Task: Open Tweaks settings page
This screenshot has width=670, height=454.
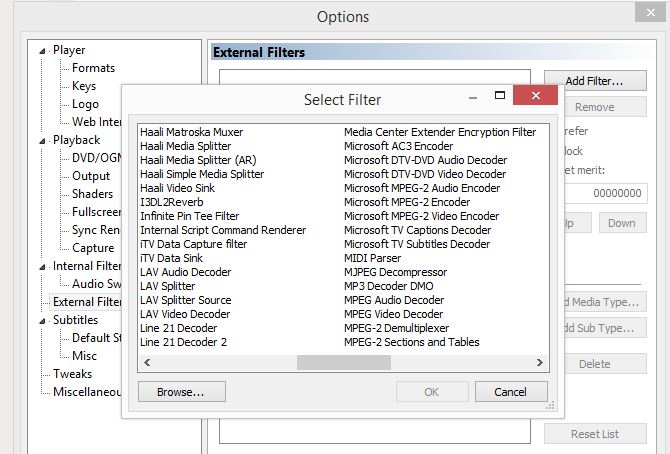Action: click(72, 374)
